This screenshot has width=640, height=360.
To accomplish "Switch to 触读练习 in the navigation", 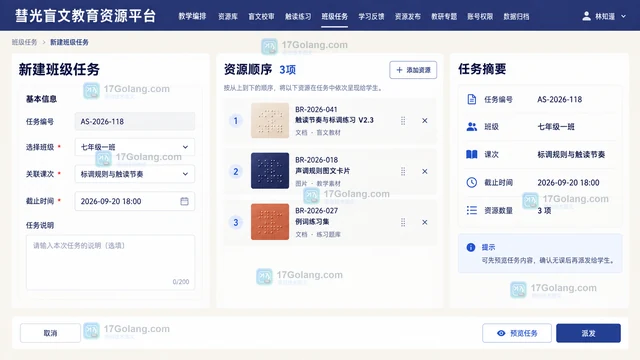I will point(298,16).
